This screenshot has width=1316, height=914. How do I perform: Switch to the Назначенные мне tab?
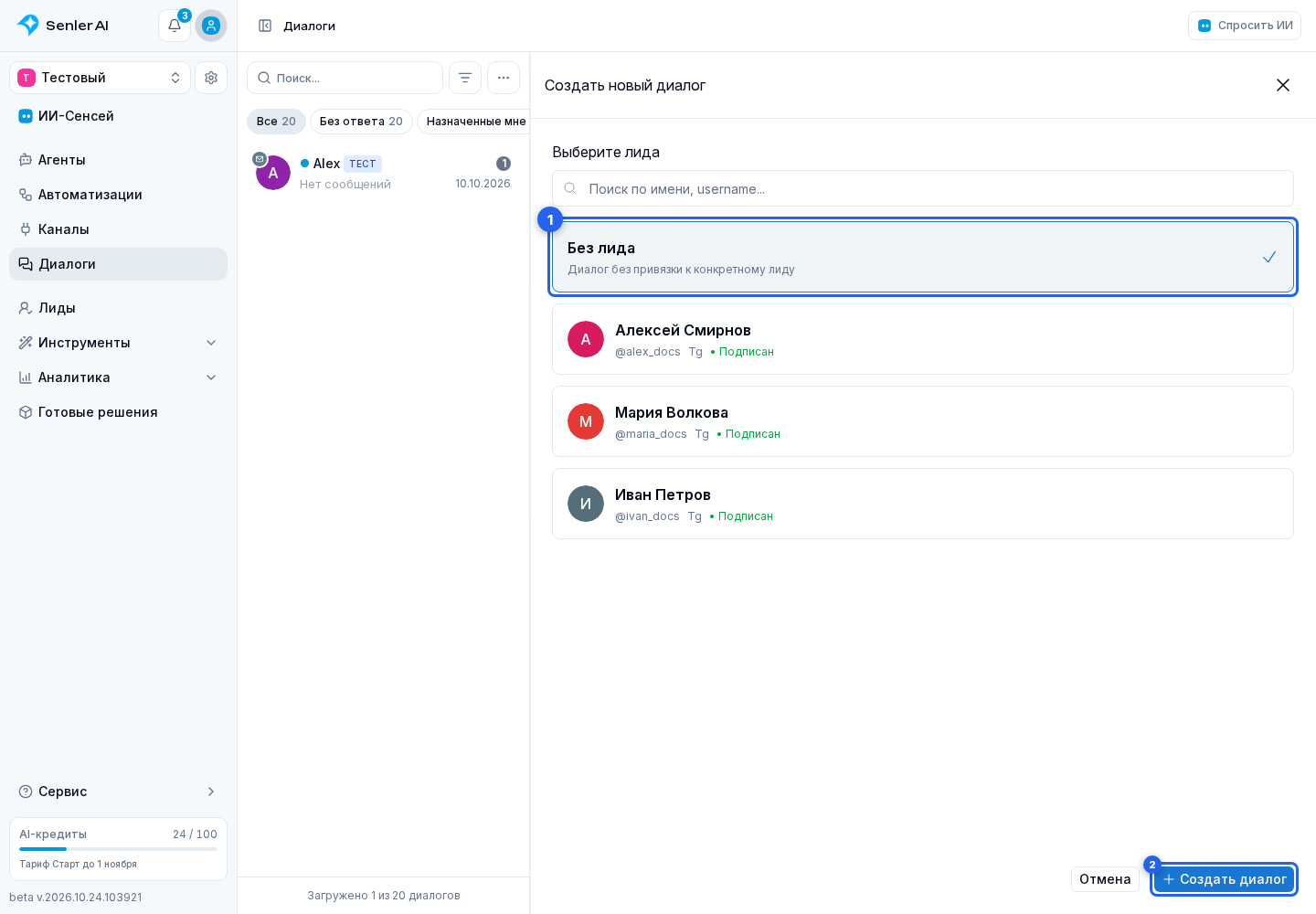(474, 122)
